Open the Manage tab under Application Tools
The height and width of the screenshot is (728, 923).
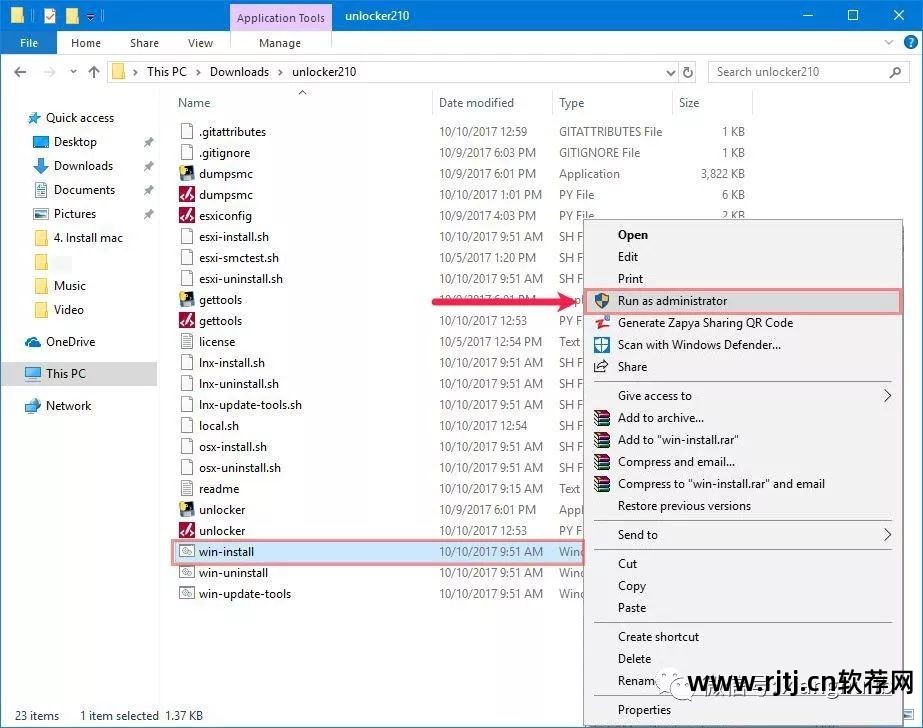pos(280,43)
